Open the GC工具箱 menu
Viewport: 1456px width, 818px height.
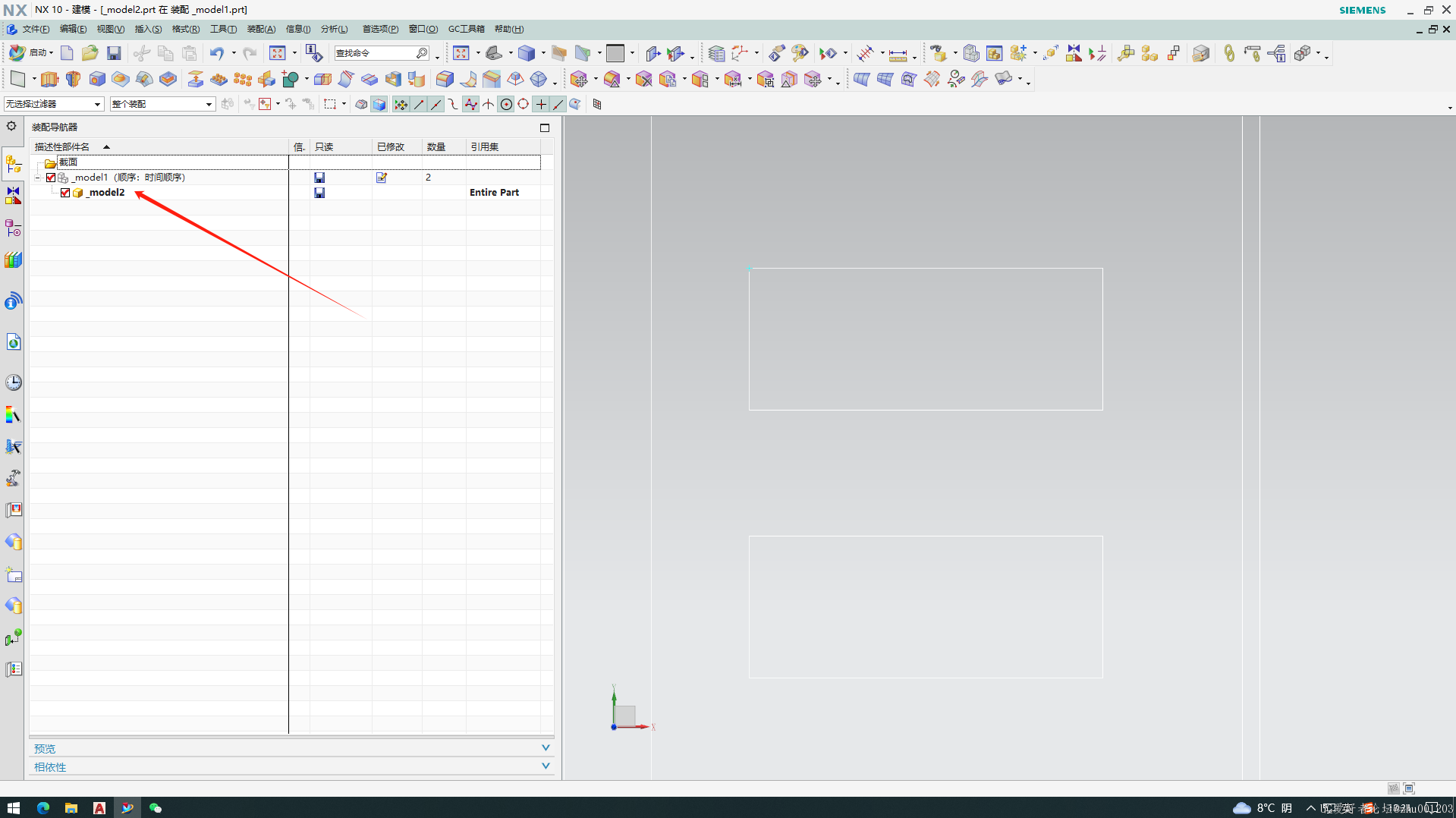click(x=466, y=29)
